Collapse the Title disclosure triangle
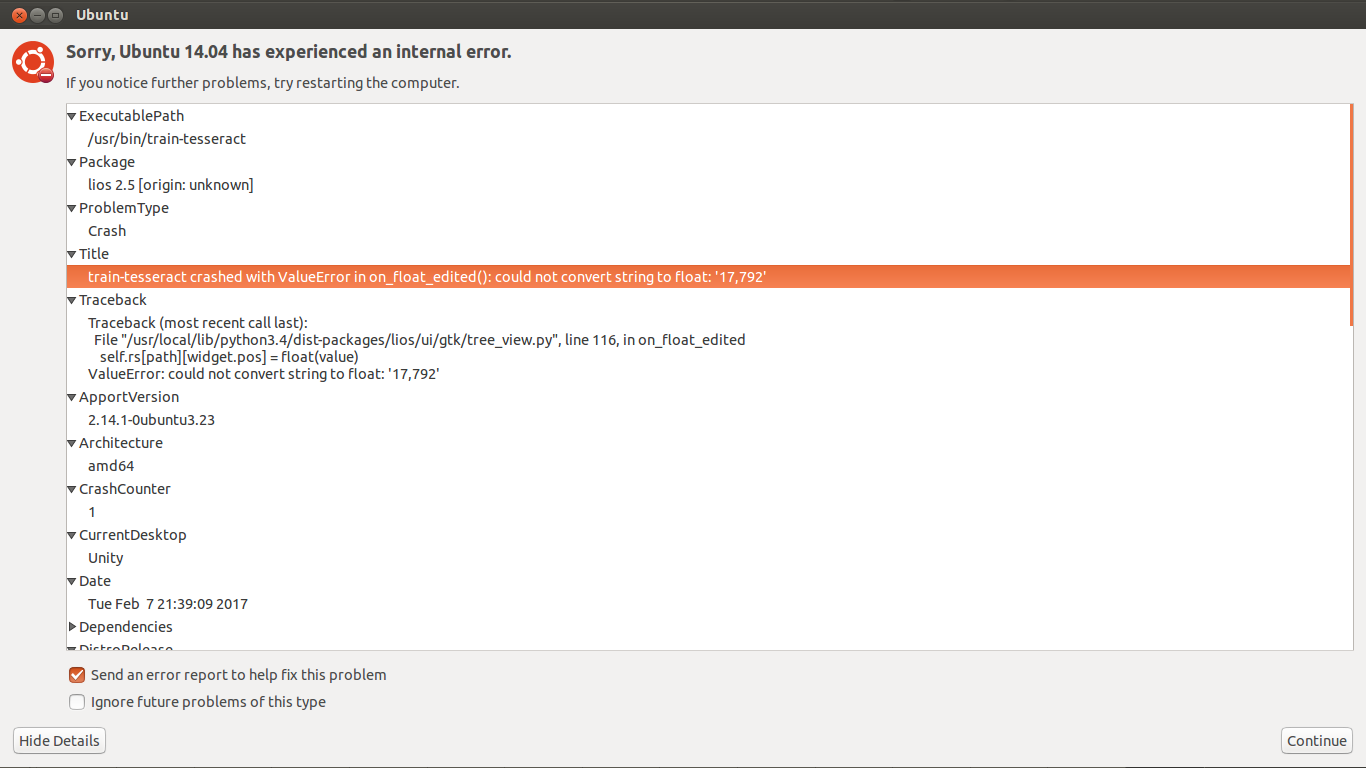 point(72,254)
